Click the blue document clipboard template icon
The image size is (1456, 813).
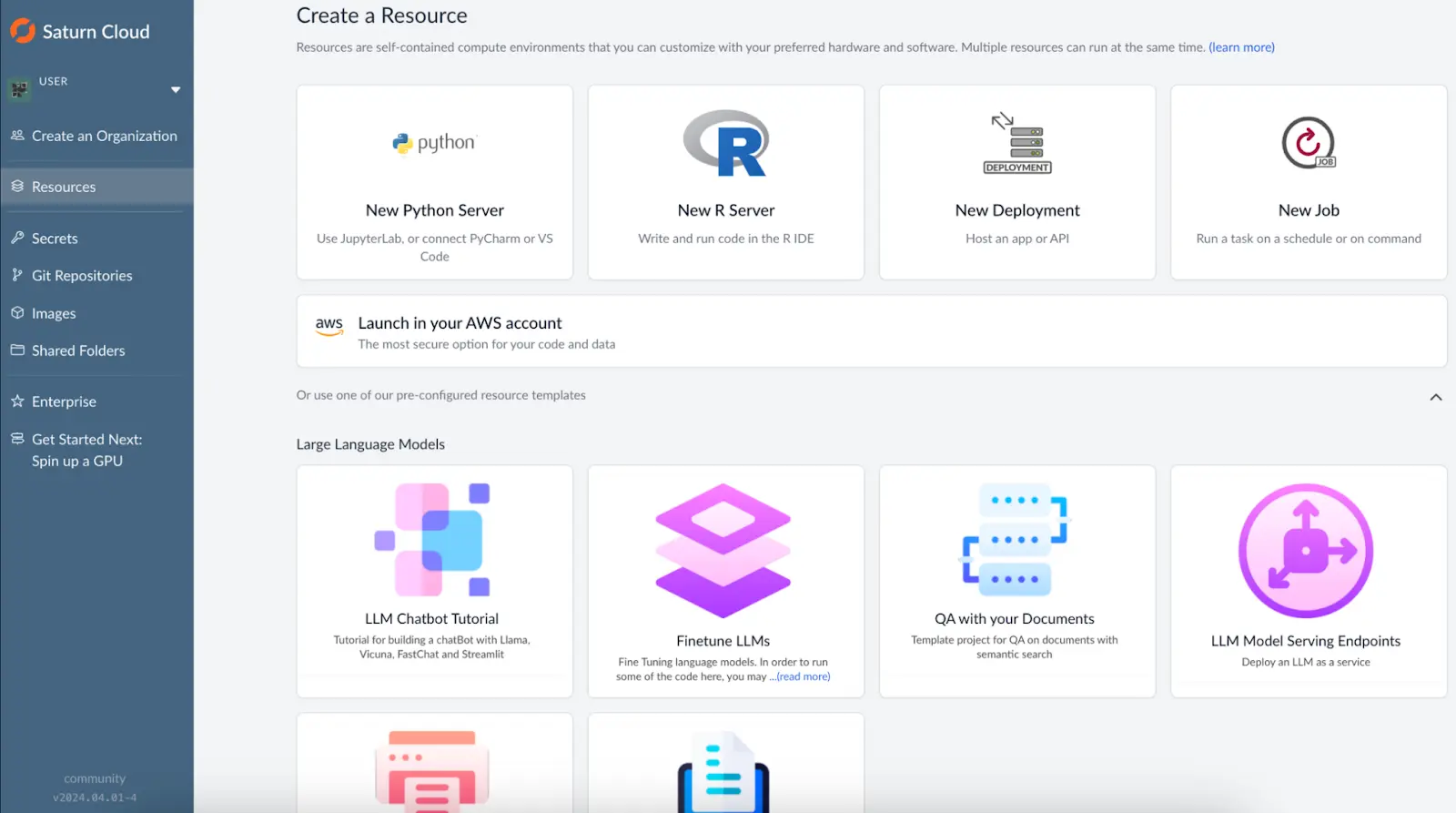click(723, 771)
